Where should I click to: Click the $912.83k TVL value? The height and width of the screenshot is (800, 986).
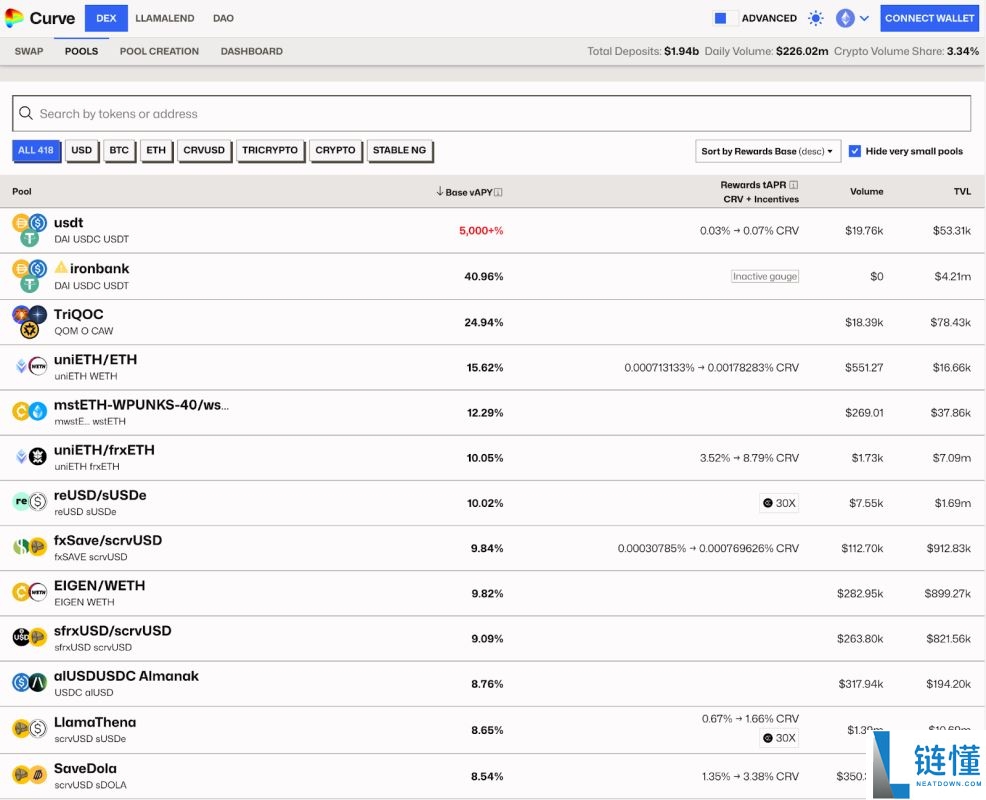coord(948,548)
